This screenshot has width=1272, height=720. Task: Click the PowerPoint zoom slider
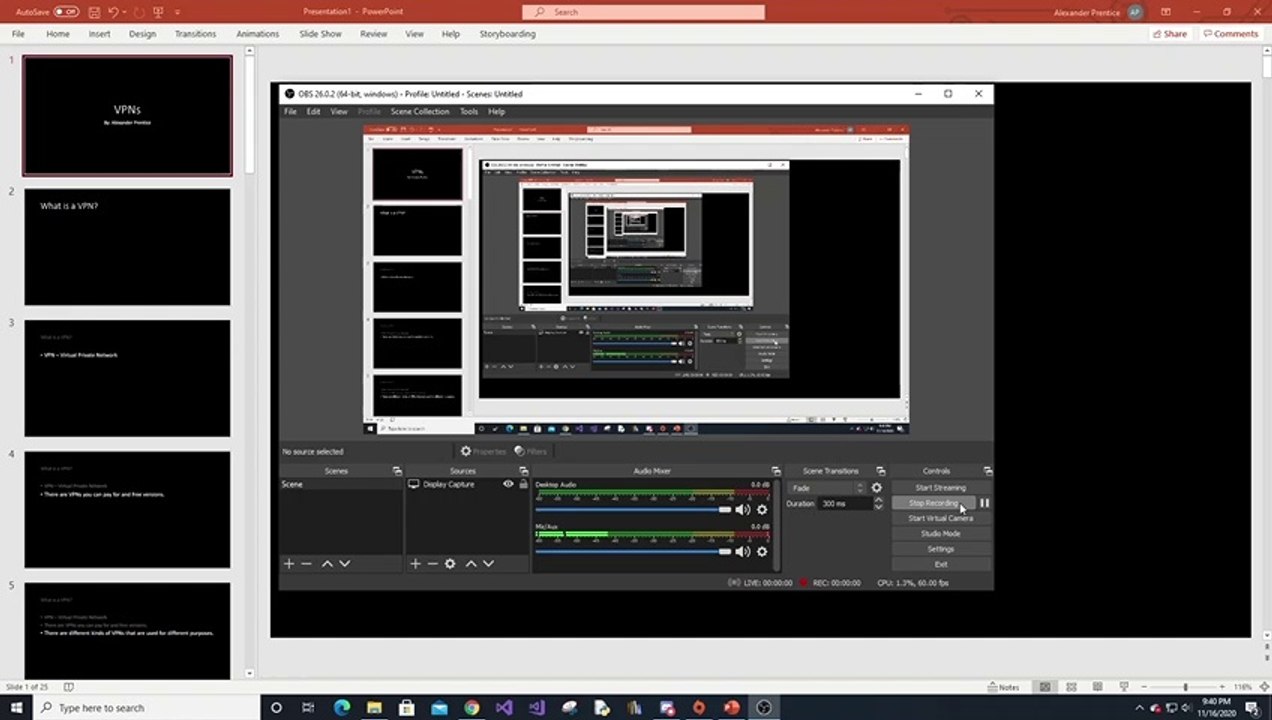(x=1184, y=687)
